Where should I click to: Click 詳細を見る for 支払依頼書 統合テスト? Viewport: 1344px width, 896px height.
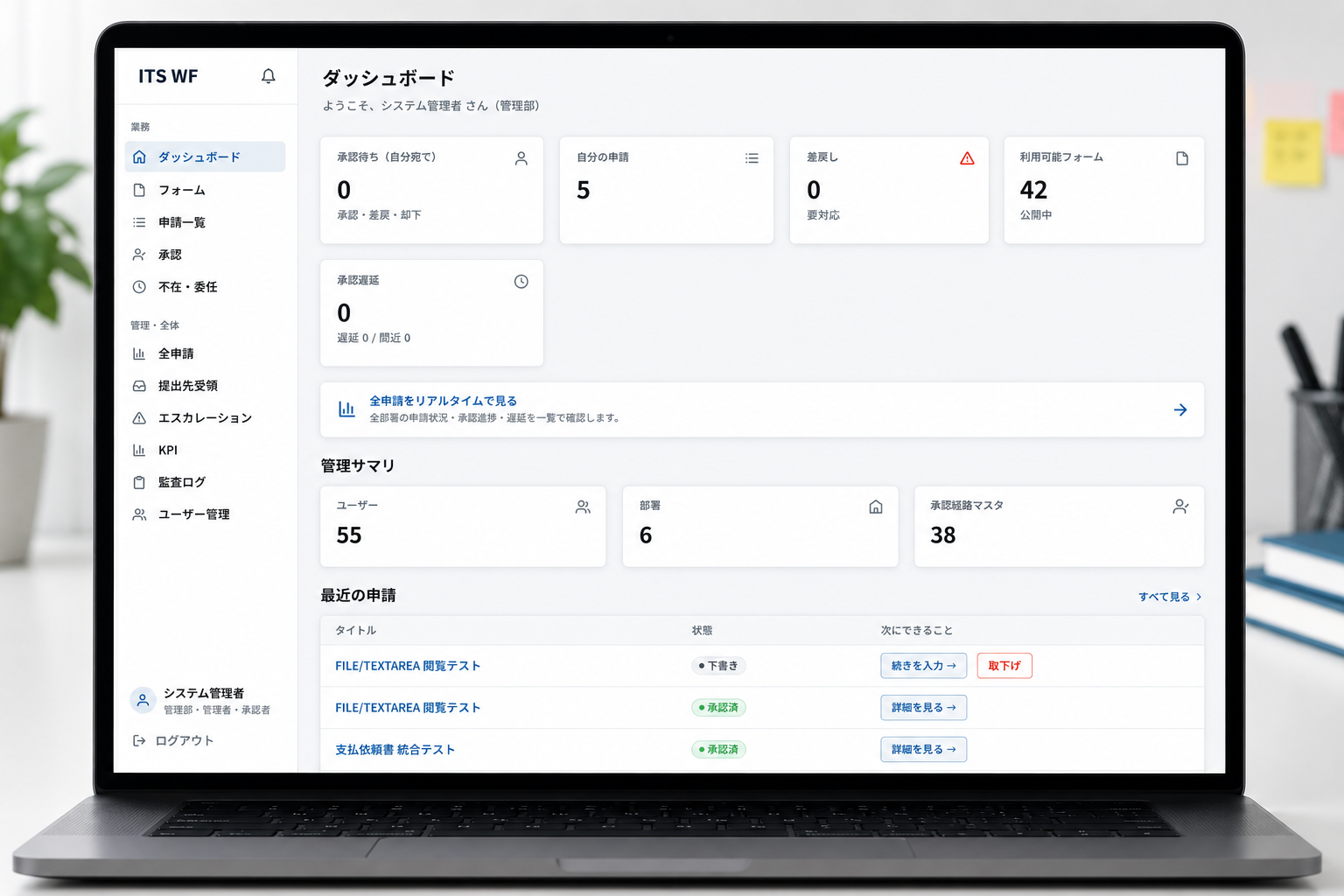pyautogui.click(x=923, y=750)
